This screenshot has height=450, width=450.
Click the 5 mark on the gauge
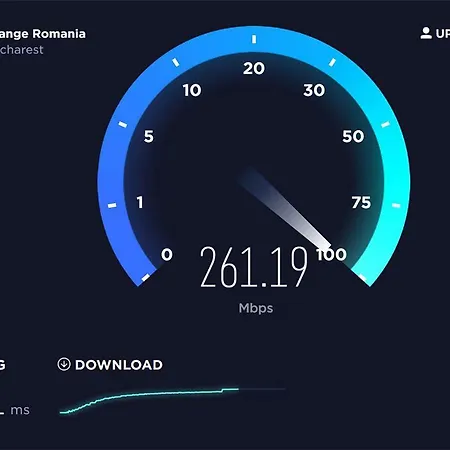pyautogui.click(x=149, y=136)
